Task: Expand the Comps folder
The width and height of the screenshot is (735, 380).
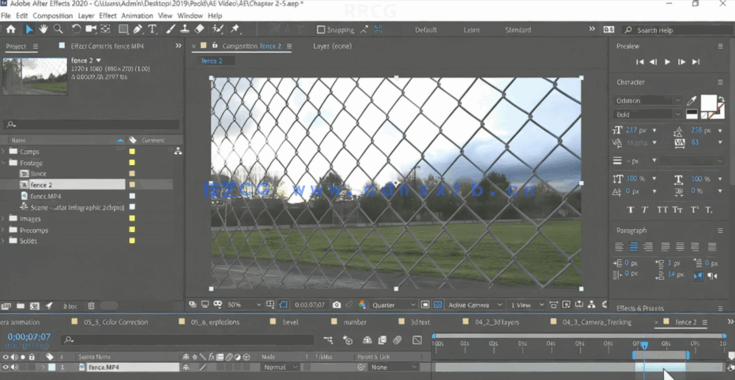Action: click(4, 151)
